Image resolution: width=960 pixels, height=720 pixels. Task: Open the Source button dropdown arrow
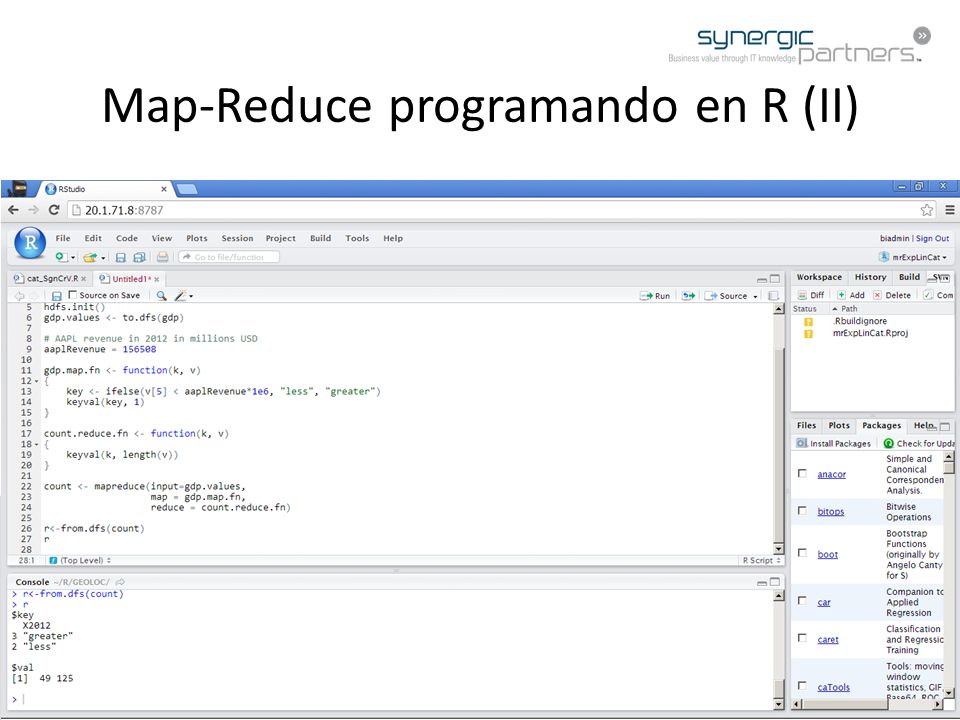coord(755,296)
